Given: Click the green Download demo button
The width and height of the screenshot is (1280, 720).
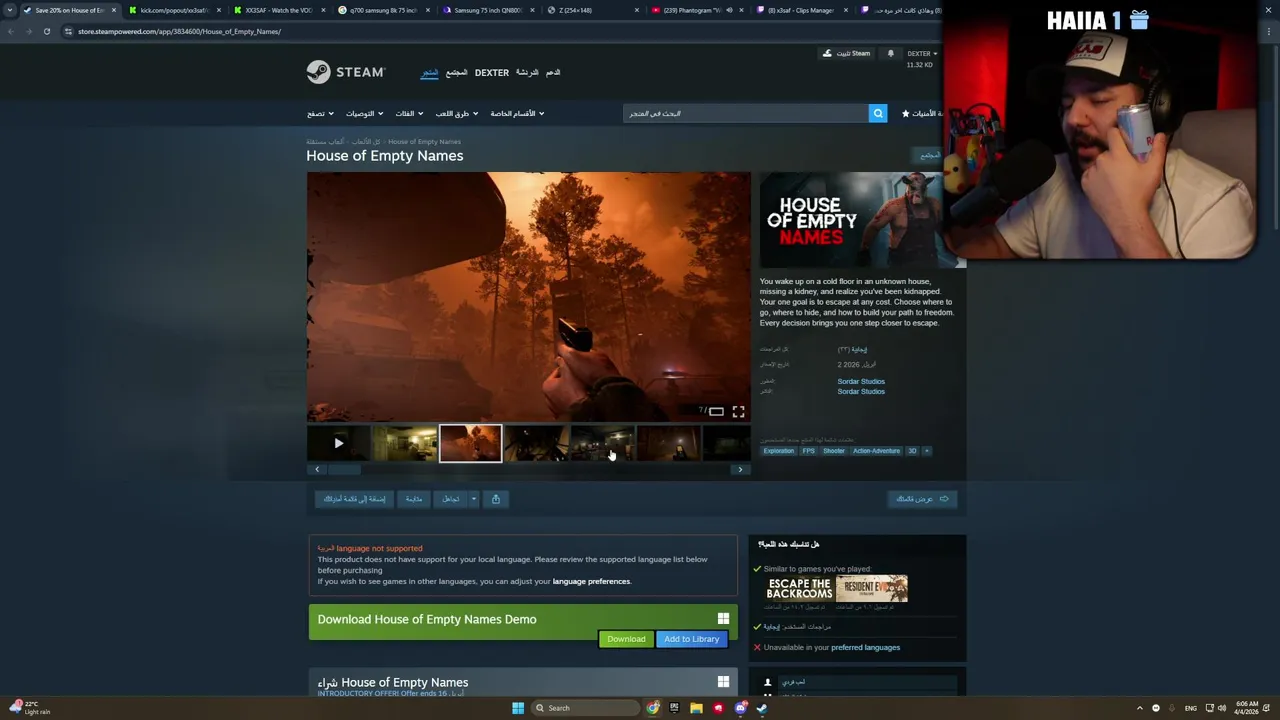Looking at the screenshot, I should pyautogui.click(x=626, y=639).
